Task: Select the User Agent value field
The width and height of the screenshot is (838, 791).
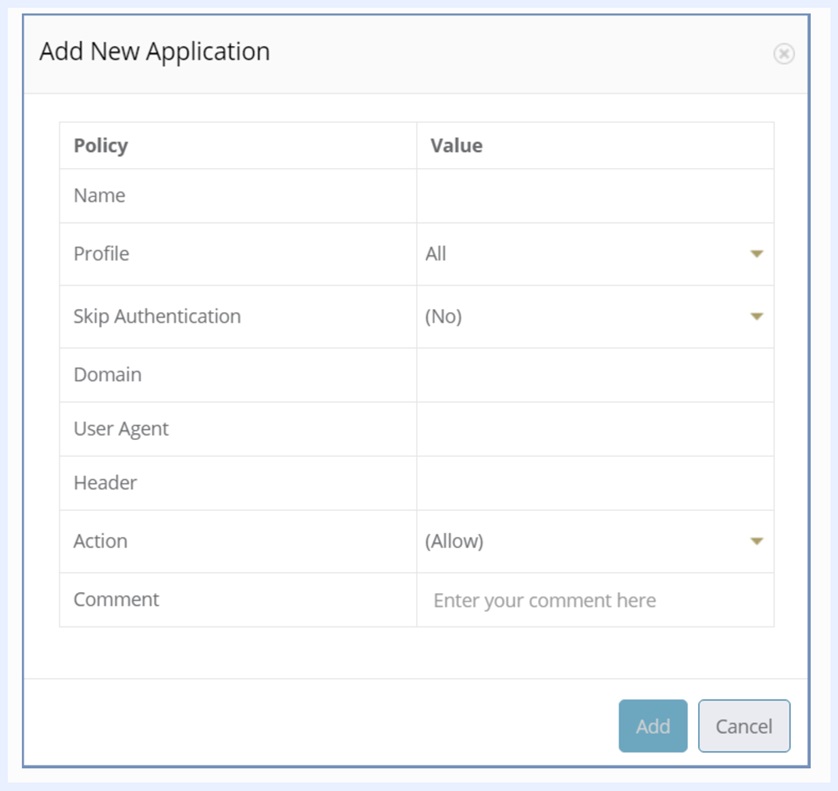Action: (594, 429)
